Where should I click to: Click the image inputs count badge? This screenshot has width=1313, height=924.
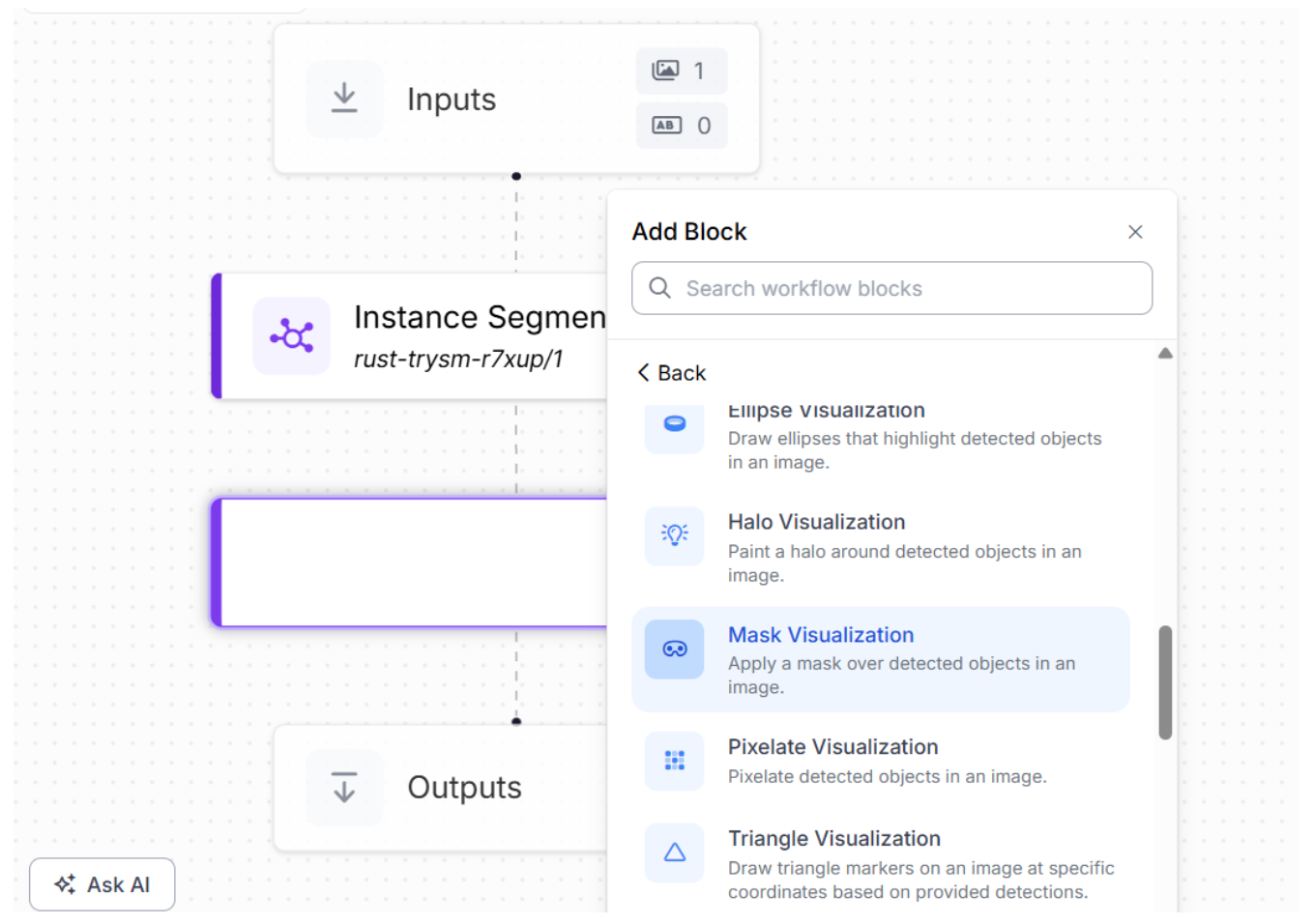click(x=681, y=71)
